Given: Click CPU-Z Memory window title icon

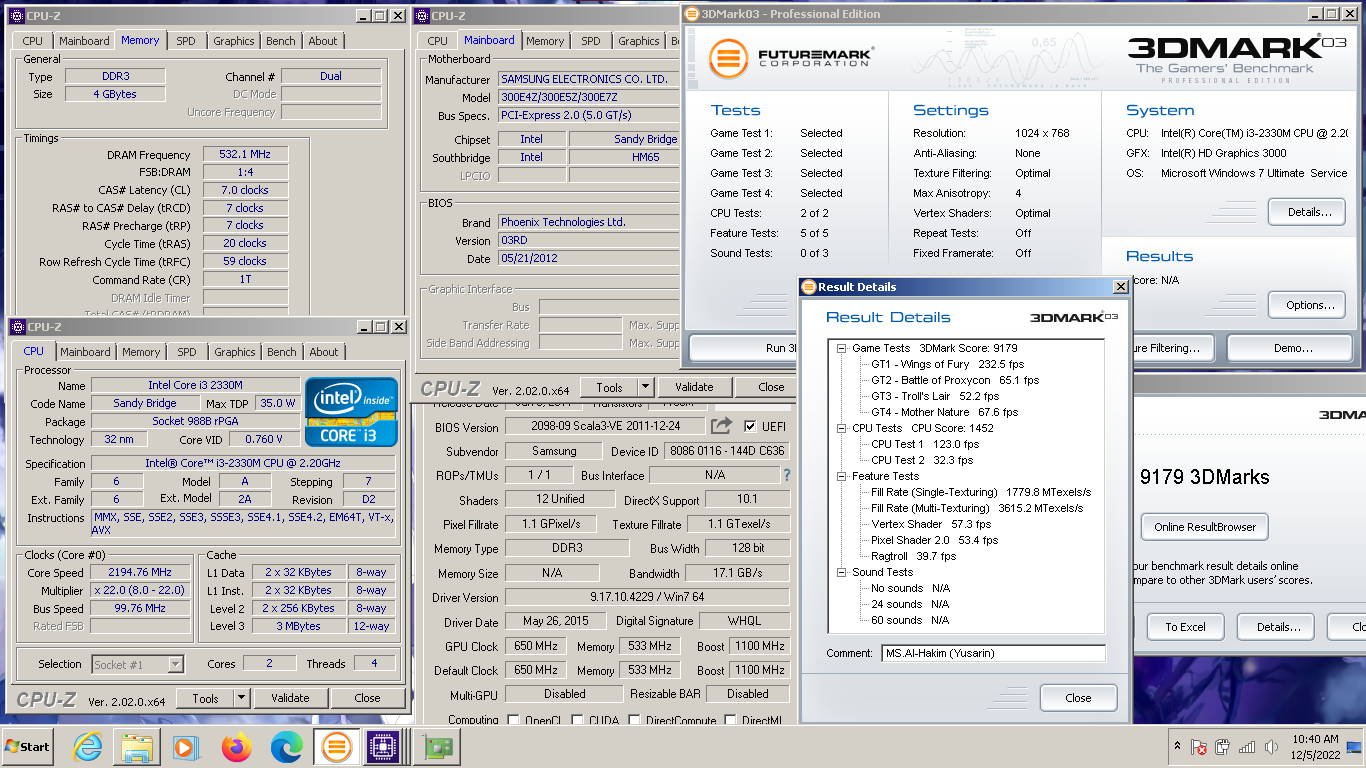Looking at the screenshot, I should point(17,16).
